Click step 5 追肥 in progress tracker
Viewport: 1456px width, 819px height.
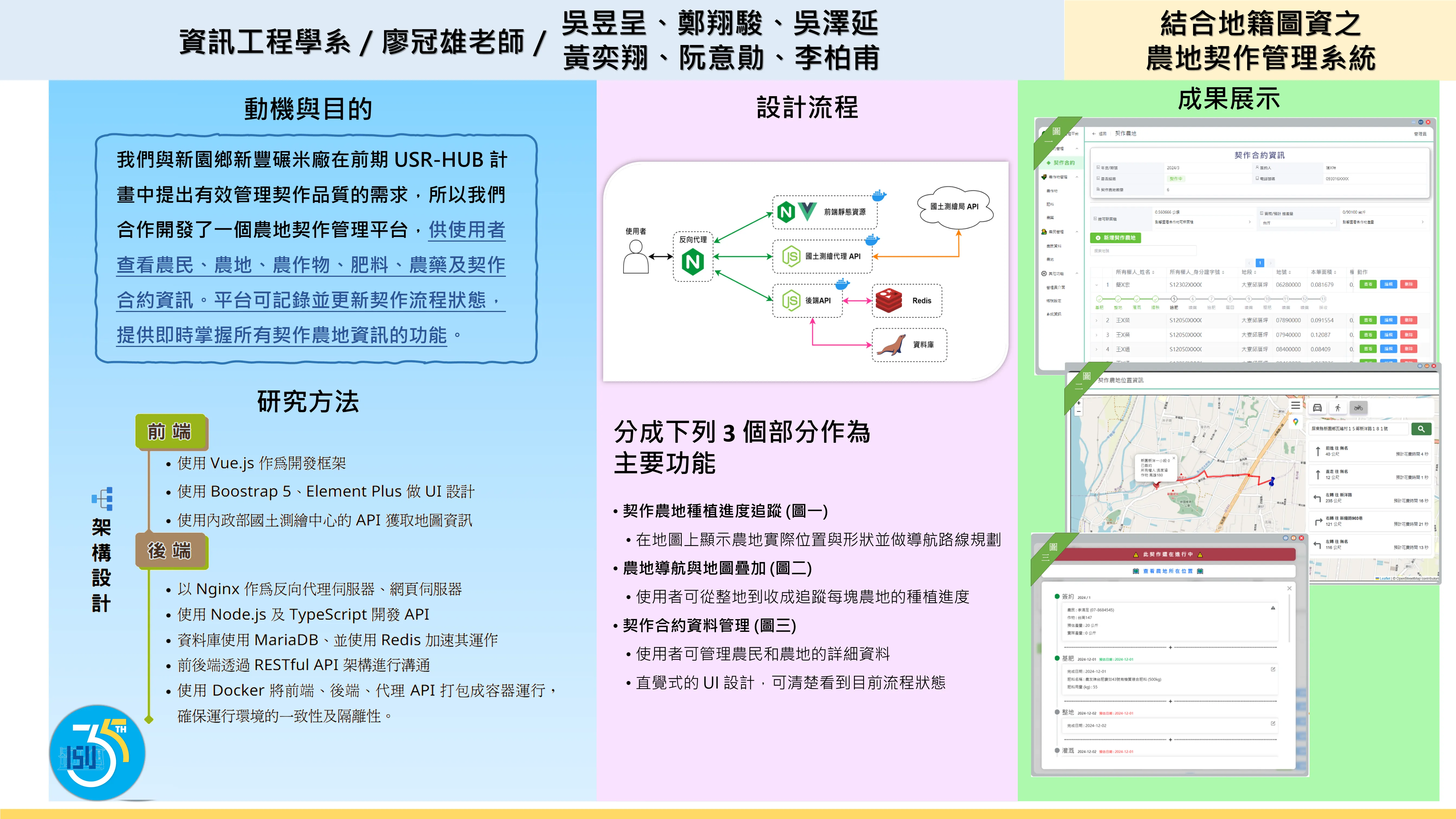click(1174, 299)
